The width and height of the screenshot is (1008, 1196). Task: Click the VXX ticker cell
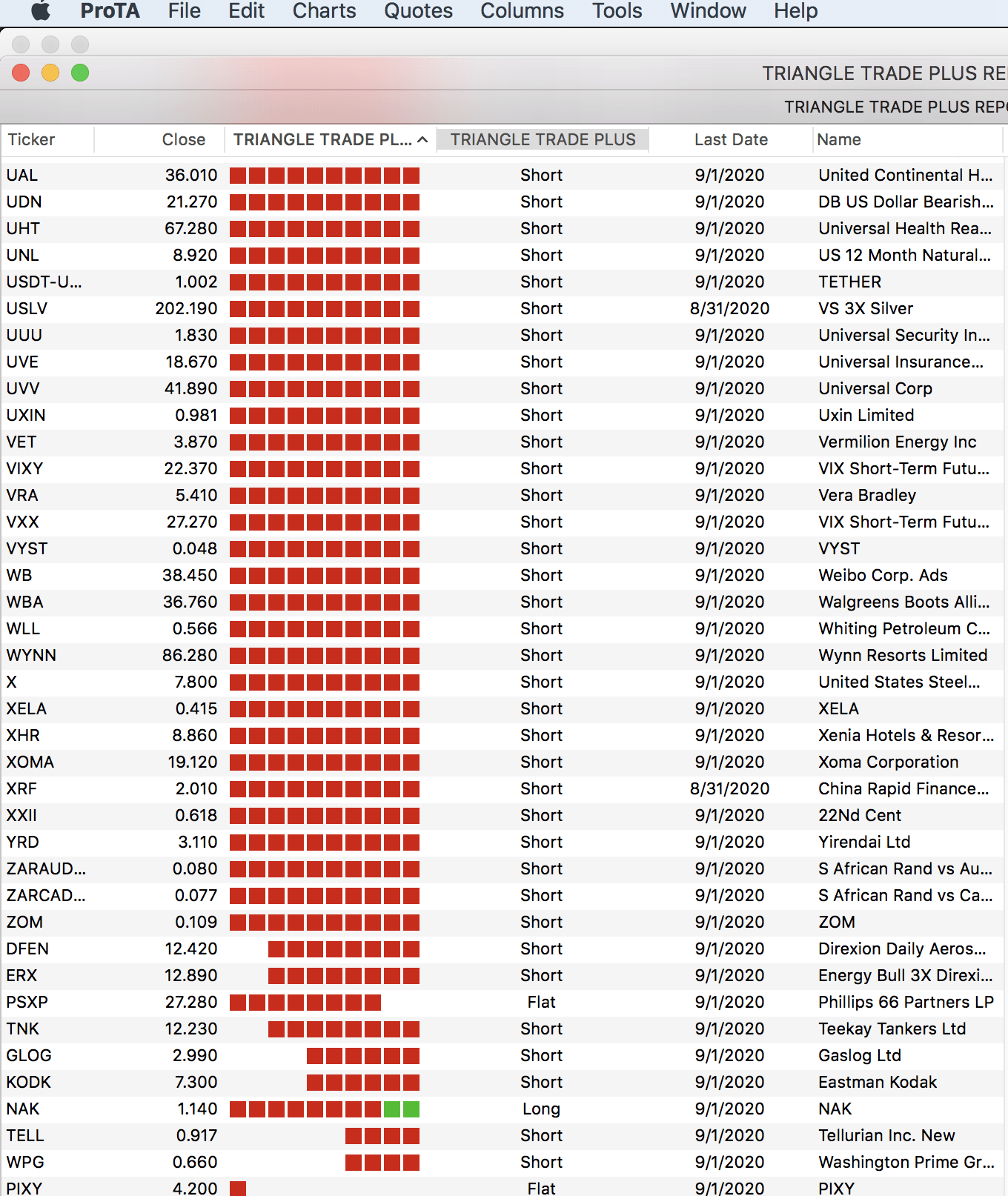(22, 522)
